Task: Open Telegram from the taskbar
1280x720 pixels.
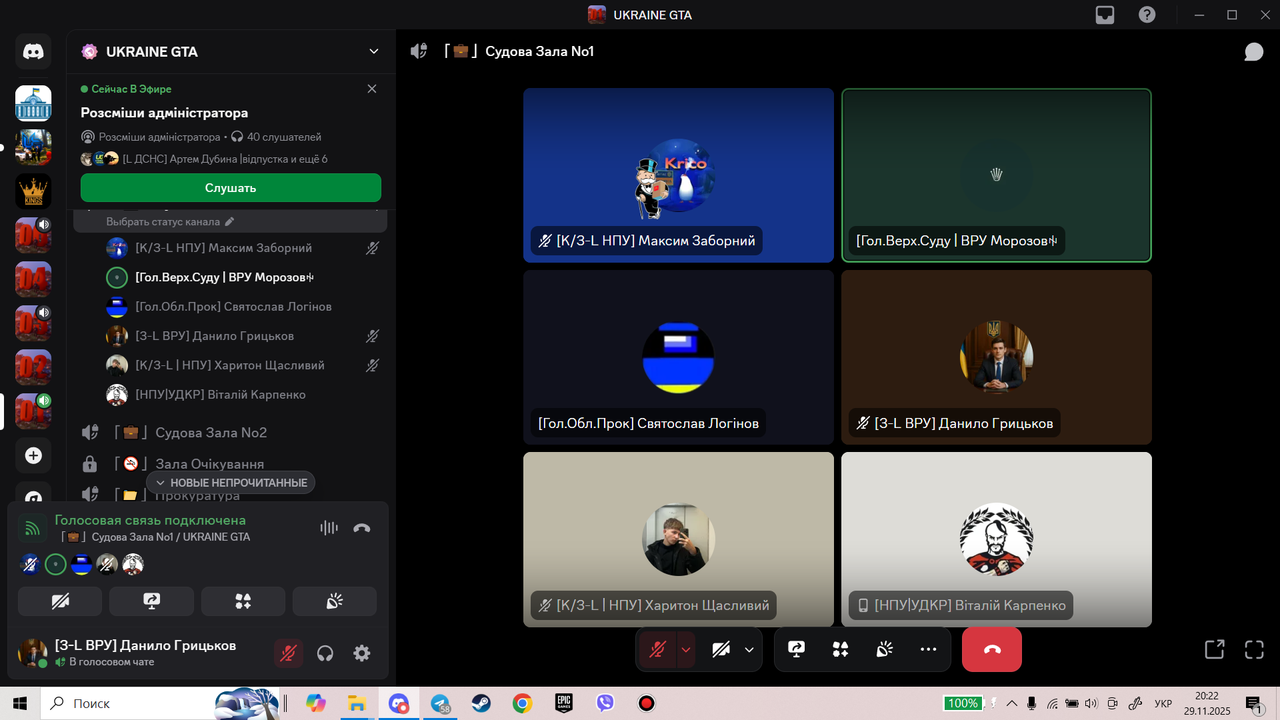Action: (440, 703)
